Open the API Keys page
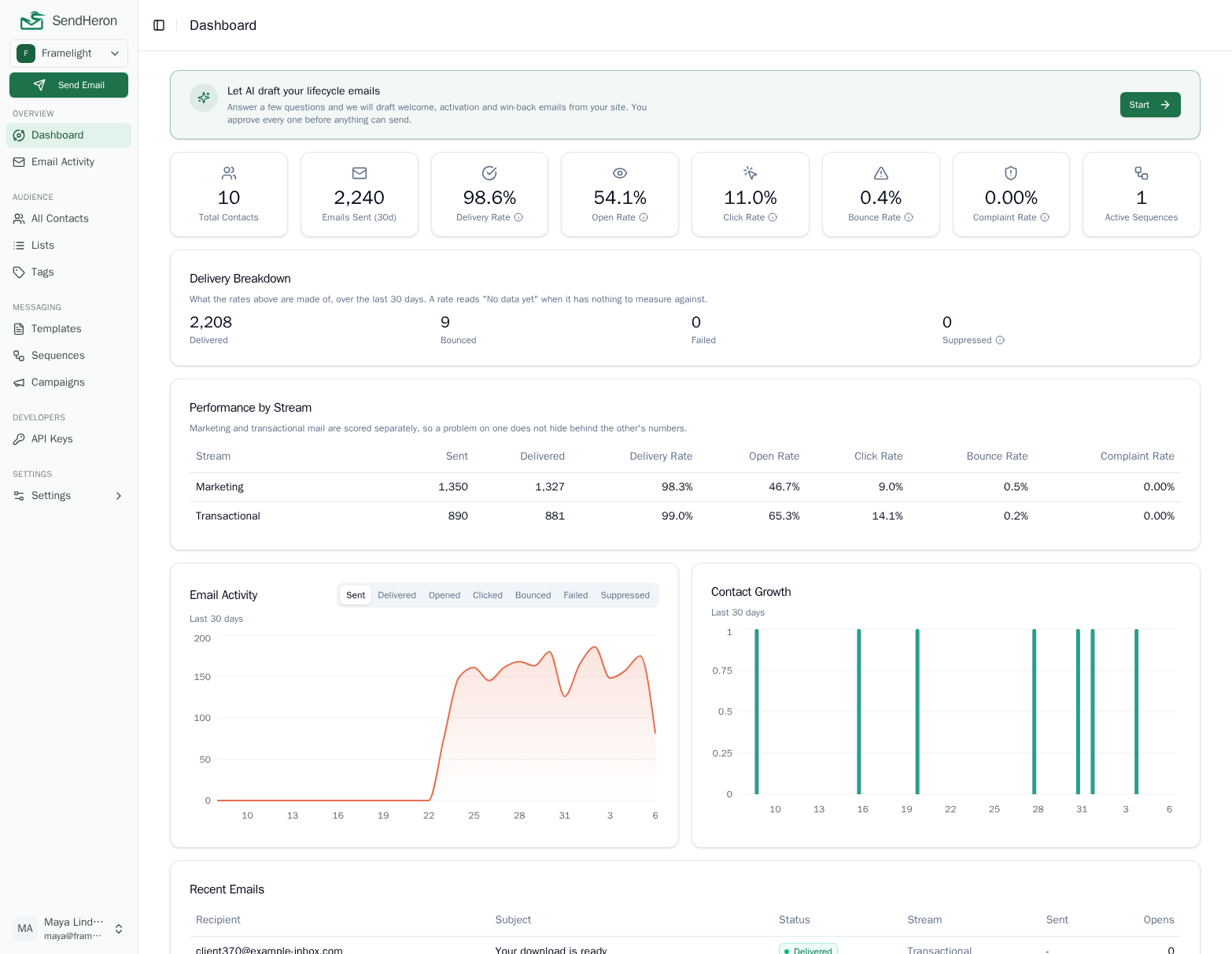Viewport: 1232px width, 954px height. click(68, 439)
